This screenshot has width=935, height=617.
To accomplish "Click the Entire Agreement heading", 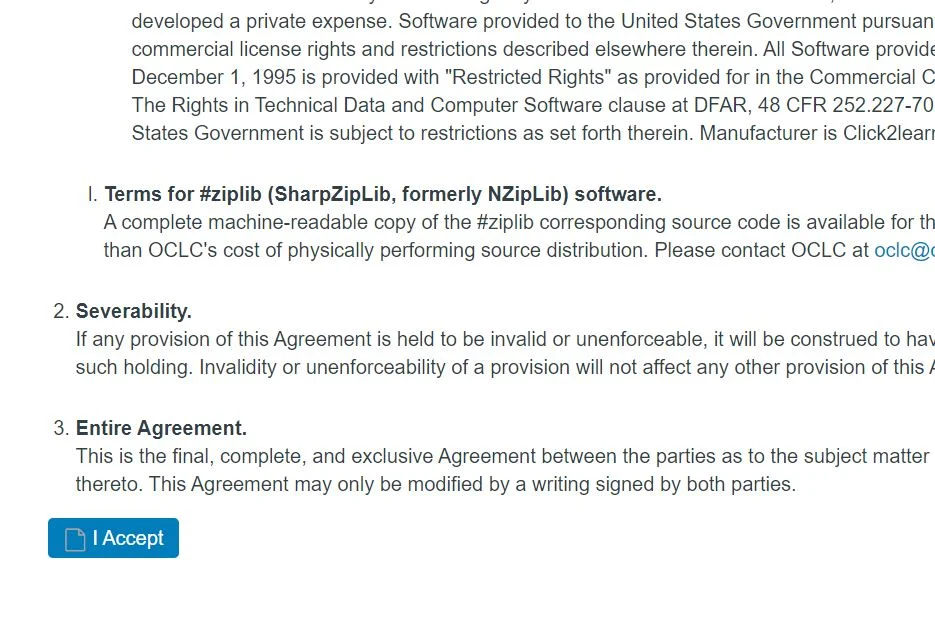I will [161, 428].
